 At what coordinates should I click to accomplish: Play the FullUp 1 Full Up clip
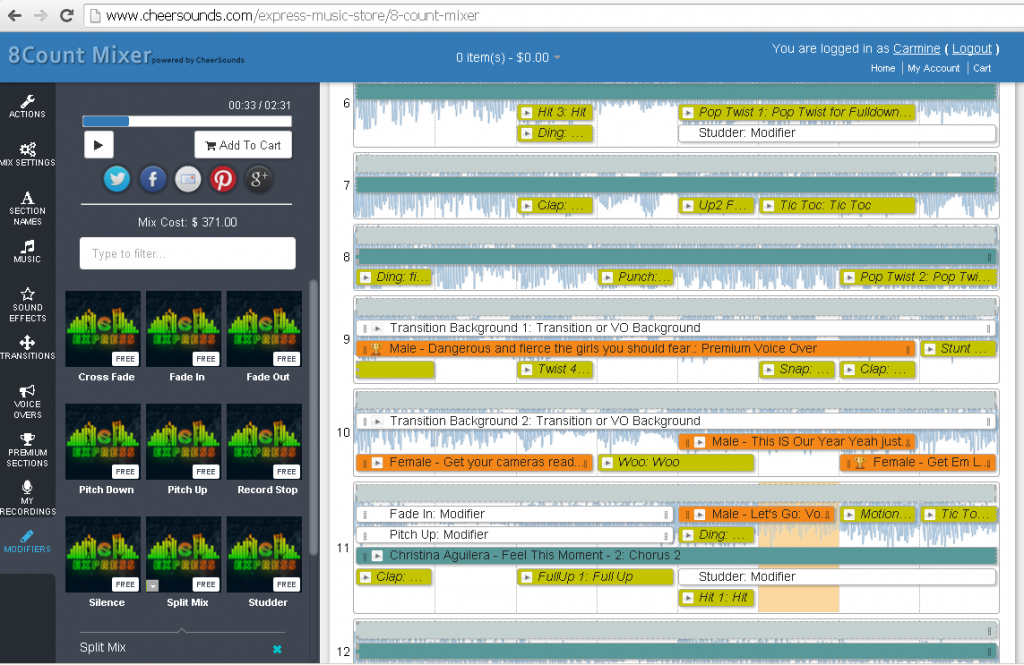coord(526,577)
